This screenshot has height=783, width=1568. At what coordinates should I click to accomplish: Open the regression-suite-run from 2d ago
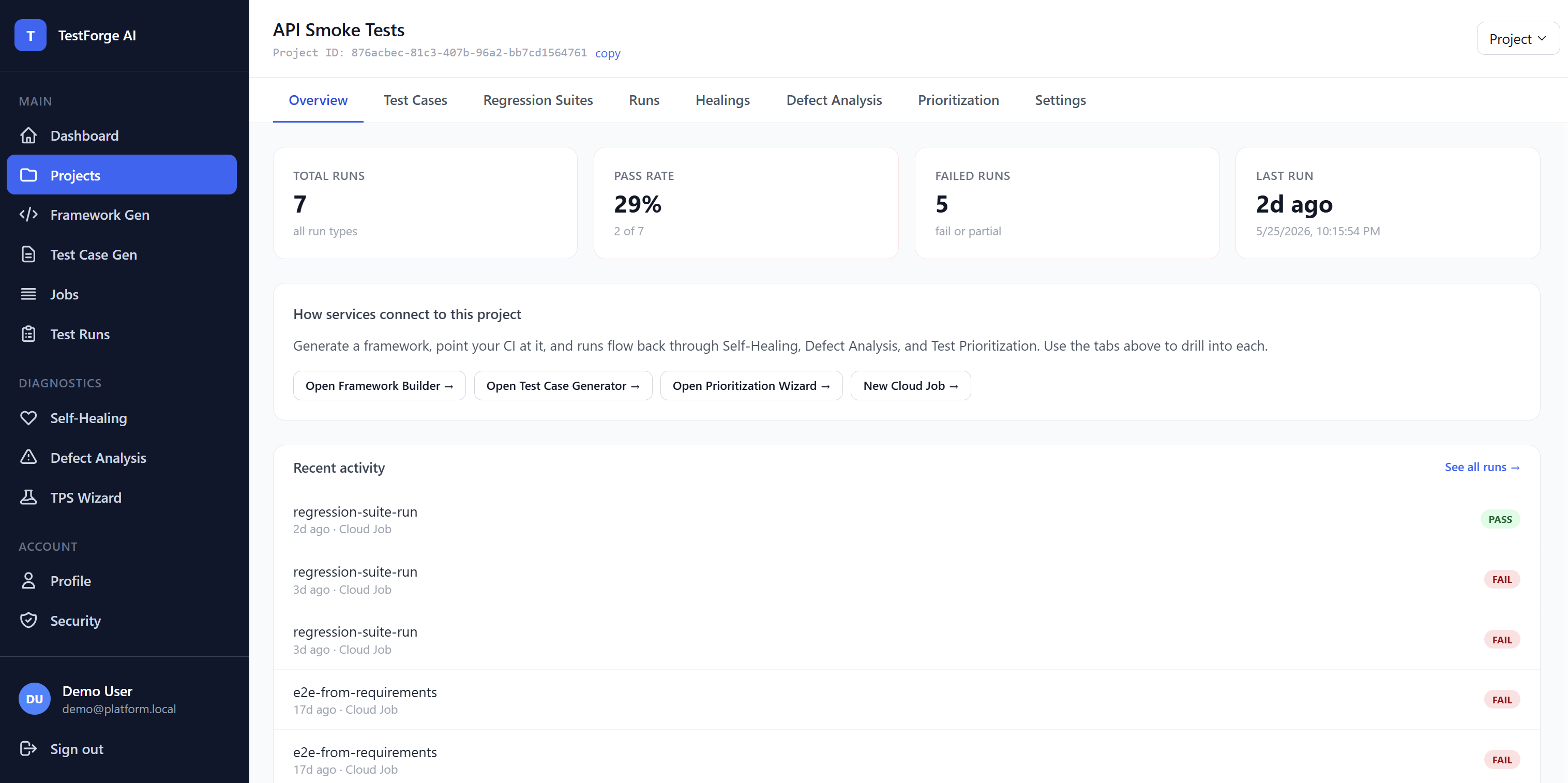pyautogui.click(x=907, y=519)
